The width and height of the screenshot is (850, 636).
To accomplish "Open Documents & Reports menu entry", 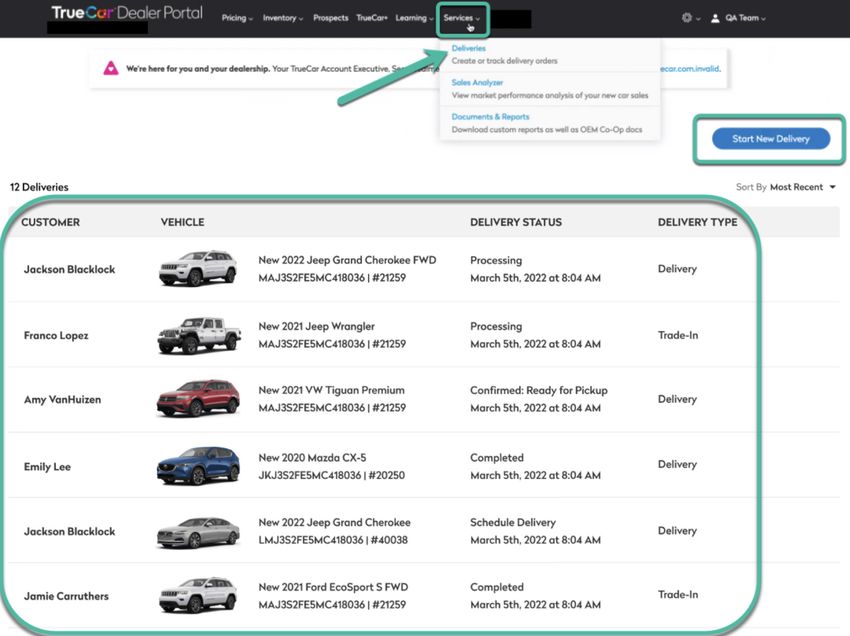I will click(x=490, y=117).
